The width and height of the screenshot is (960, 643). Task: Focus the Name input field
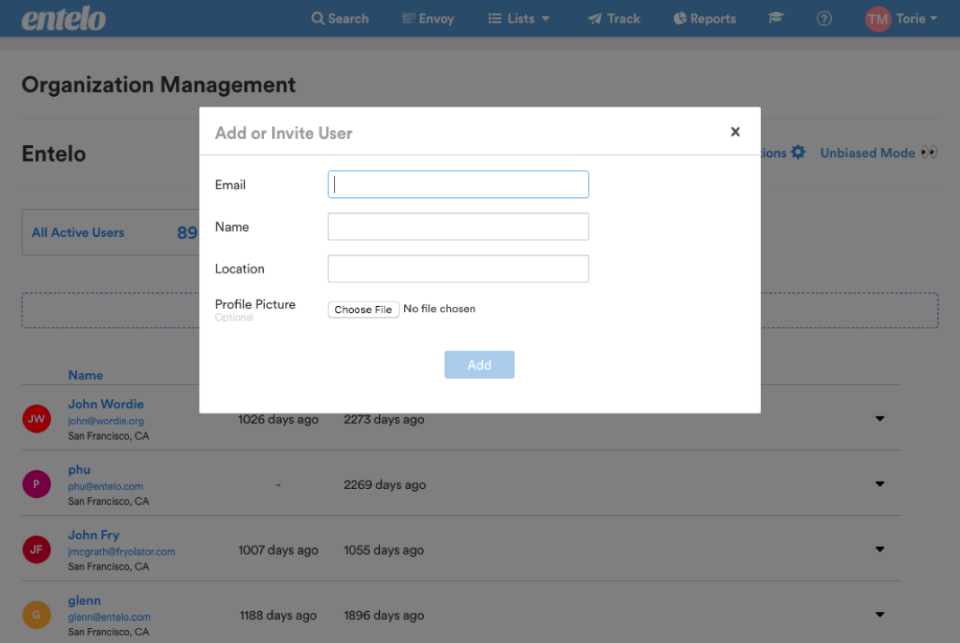pos(458,227)
